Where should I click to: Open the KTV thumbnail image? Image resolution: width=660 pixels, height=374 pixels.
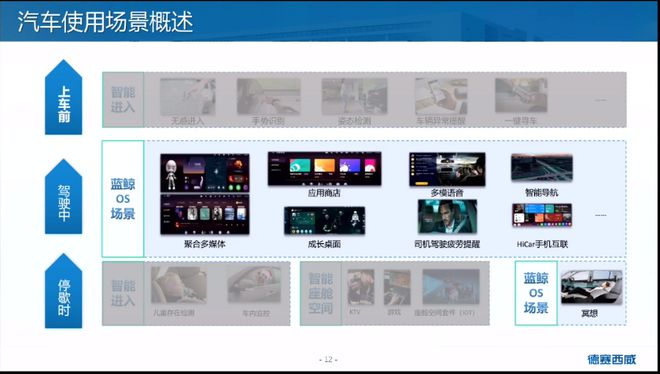pyautogui.click(x=361, y=288)
